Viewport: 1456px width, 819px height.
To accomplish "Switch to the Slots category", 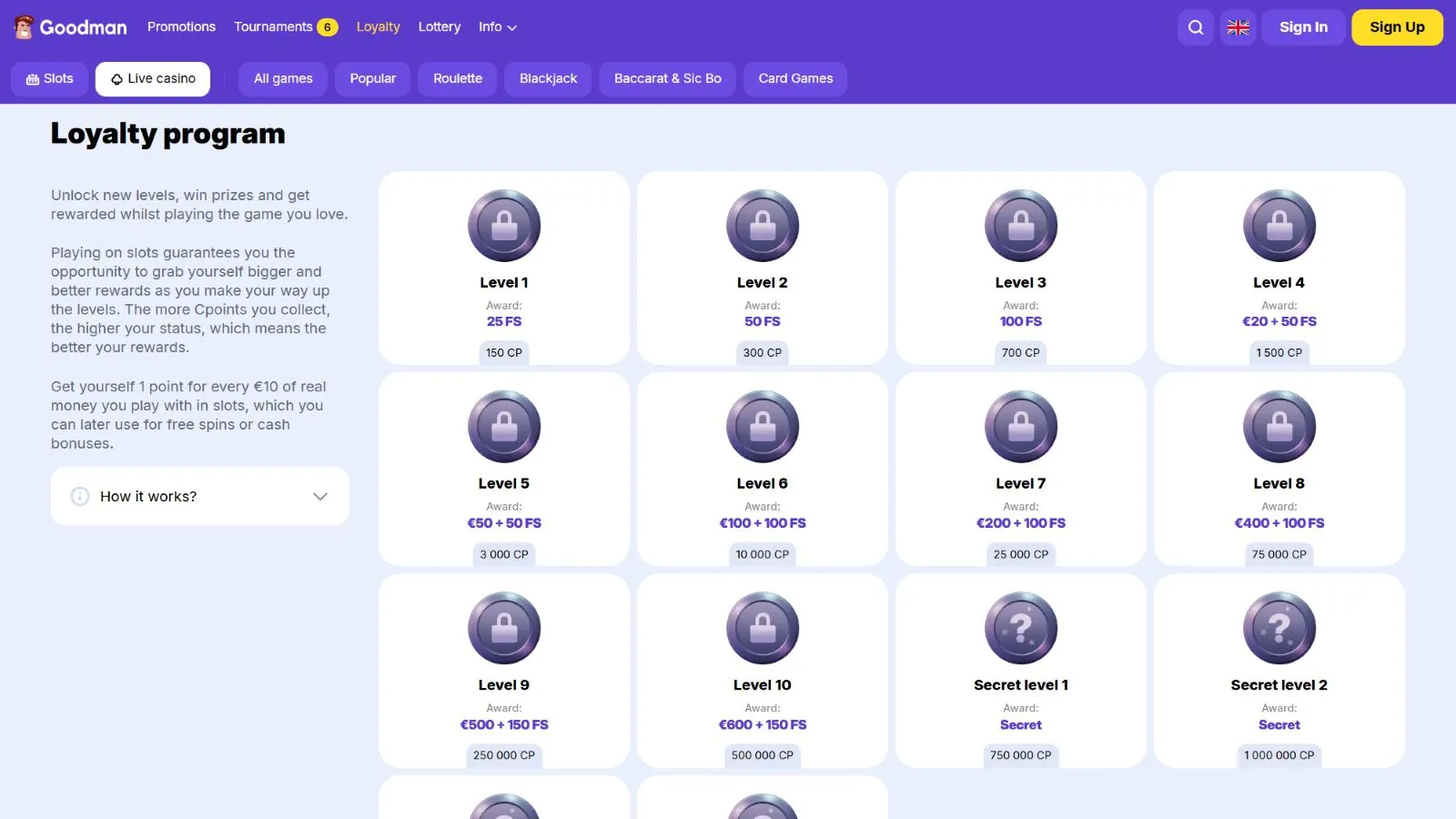I will coord(49,79).
